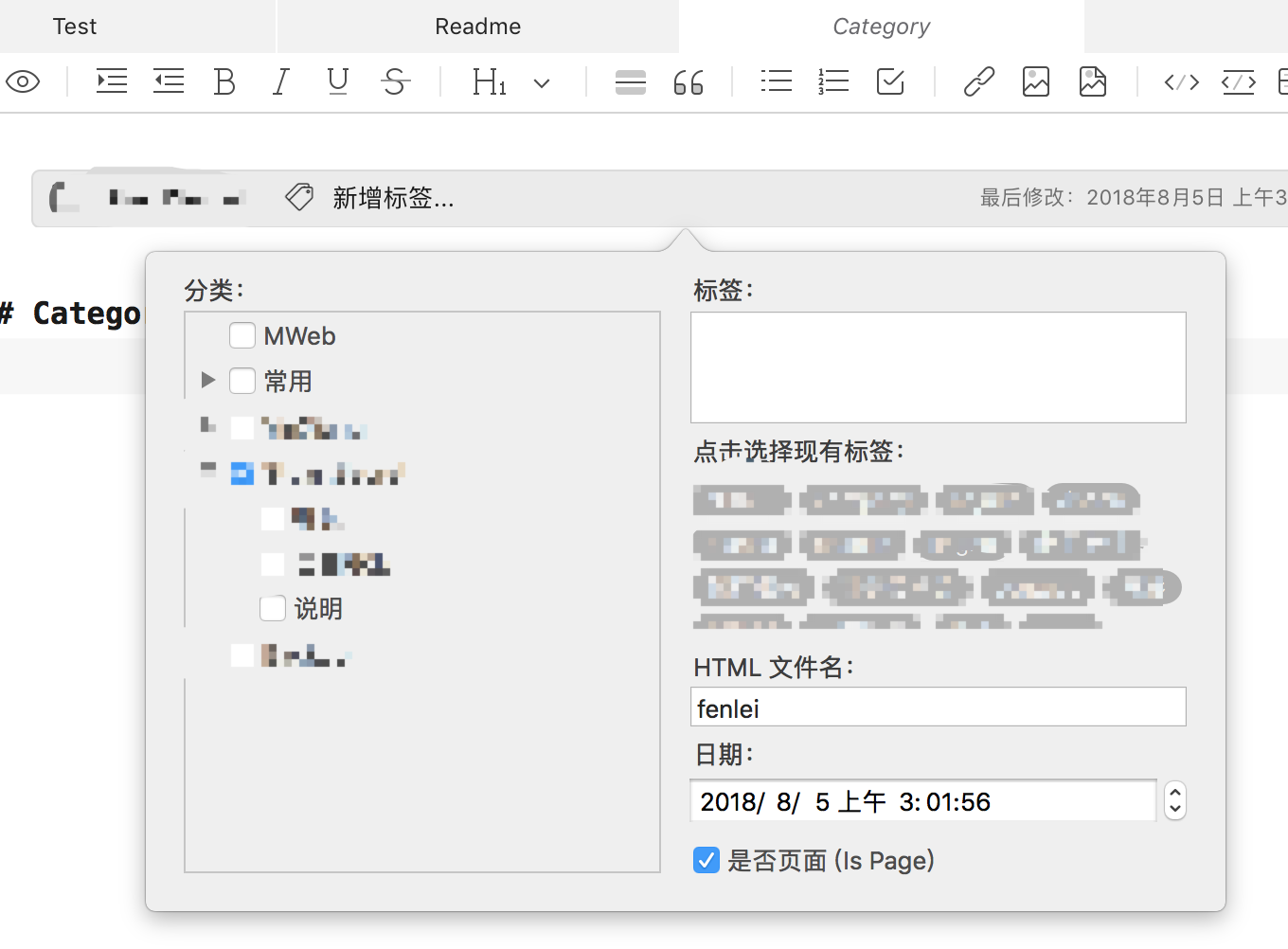Screen dimensions: 1288x949
Task: Click the HTML 文件名 field containing fenlei
Action: (938, 707)
